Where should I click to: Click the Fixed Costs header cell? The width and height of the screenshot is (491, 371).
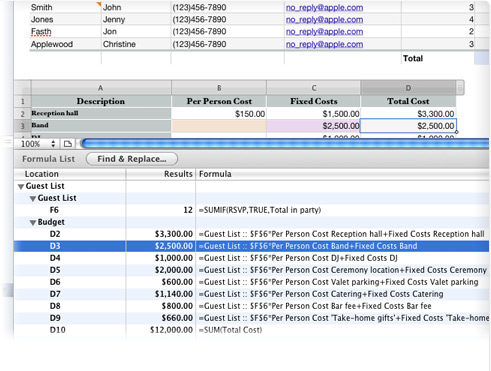pos(314,101)
